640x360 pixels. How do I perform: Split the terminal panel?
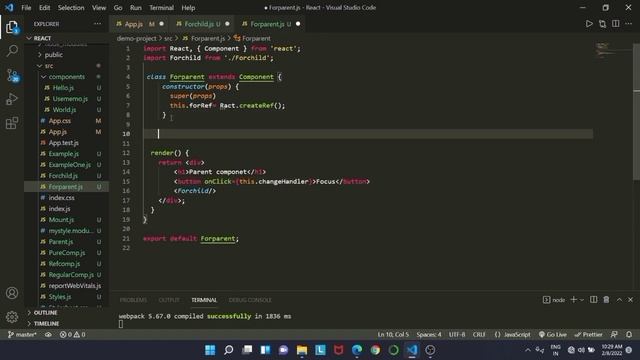(593, 300)
